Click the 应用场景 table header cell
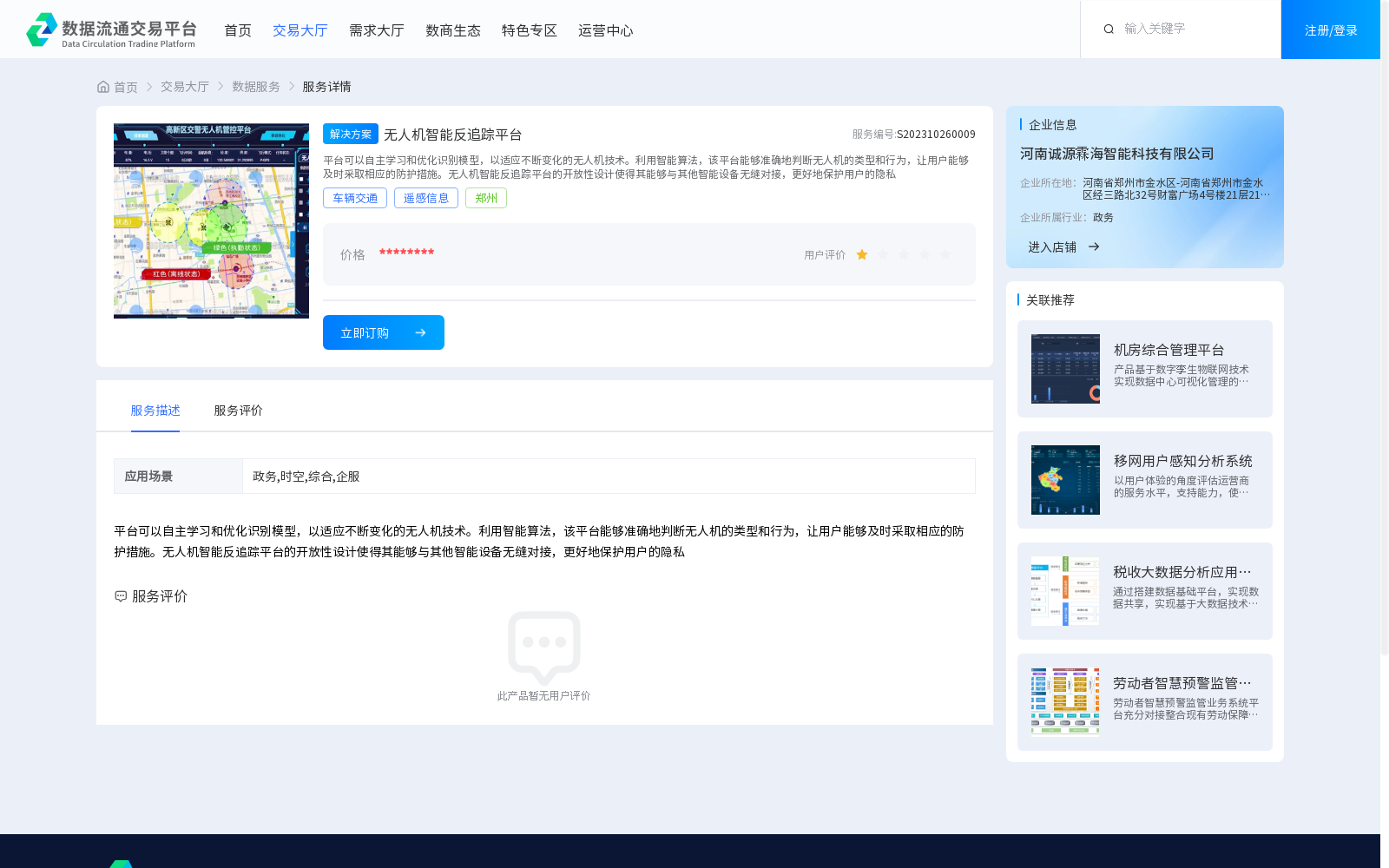This screenshot has width=1389, height=868. pyautogui.click(x=178, y=477)
